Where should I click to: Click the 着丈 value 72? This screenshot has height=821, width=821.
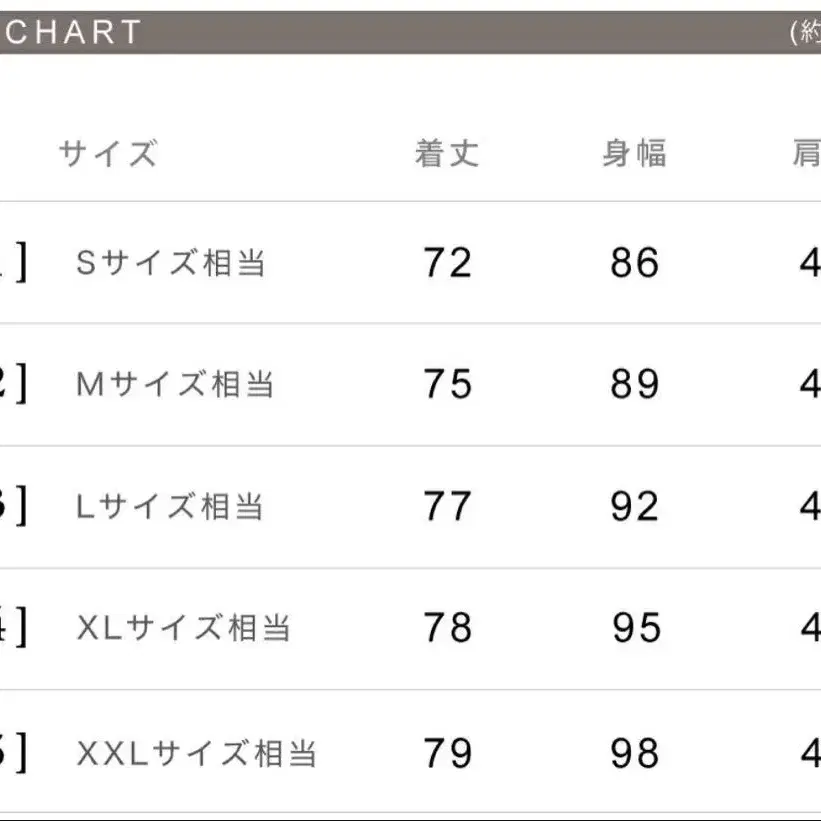tap(447, 263)
